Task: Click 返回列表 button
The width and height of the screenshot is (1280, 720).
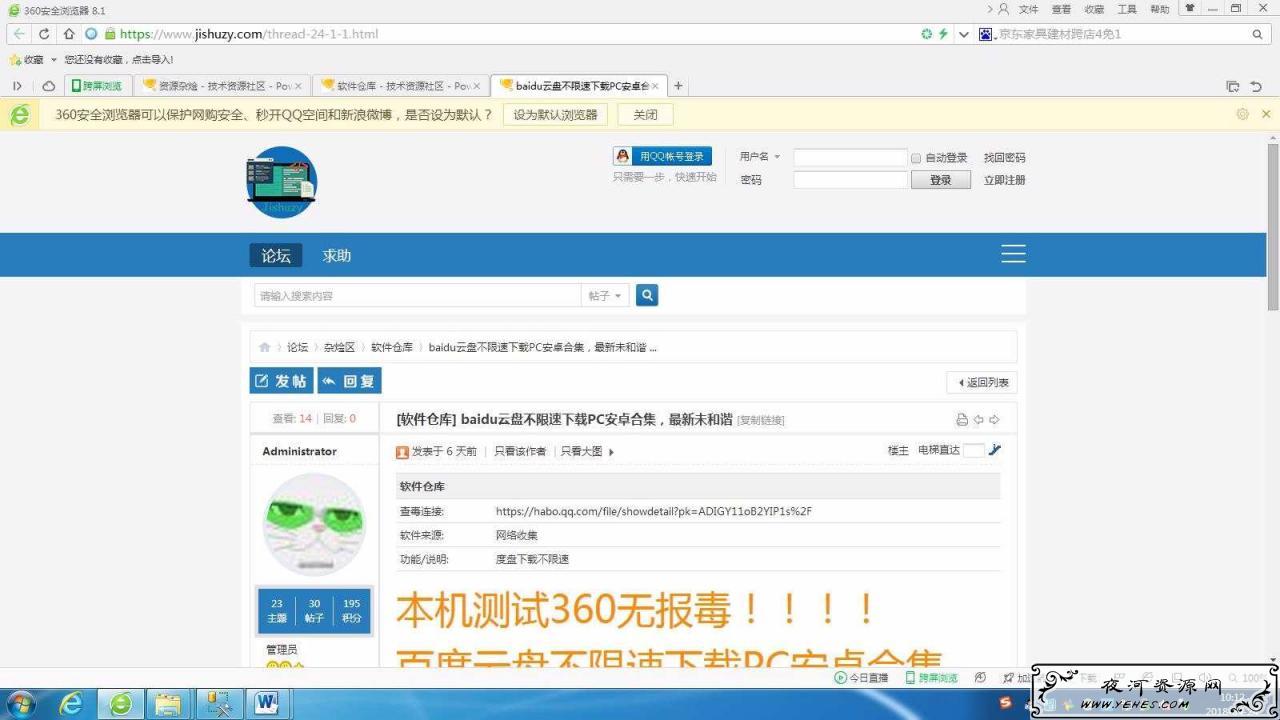Action: coord(982,382)
